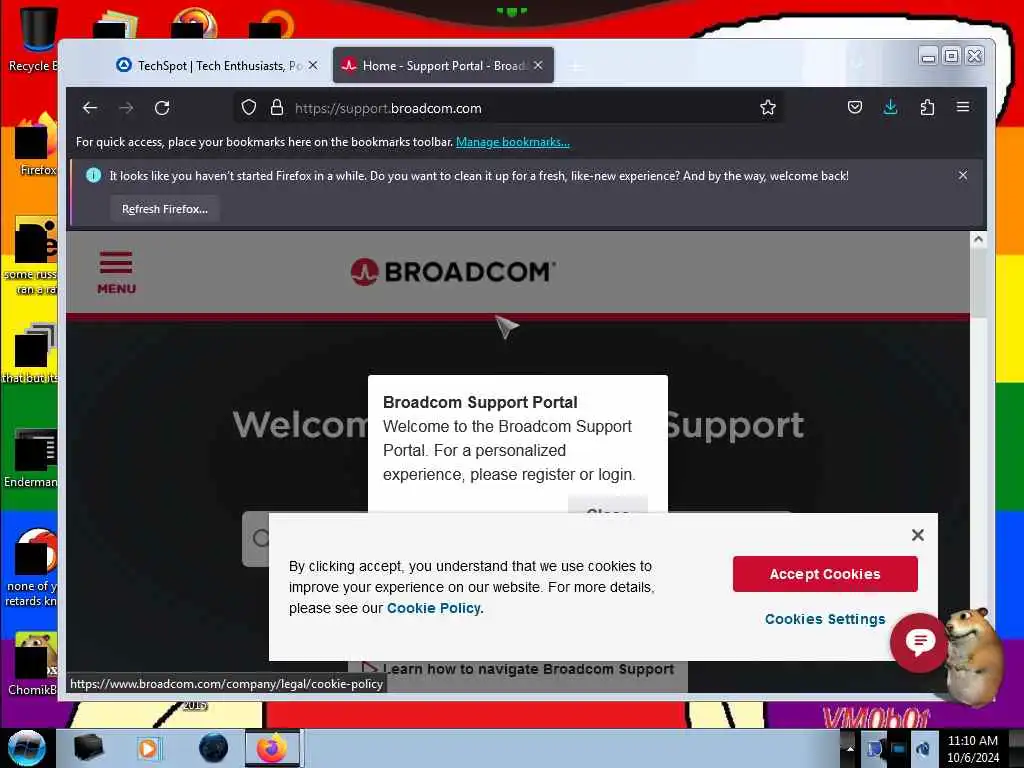The image size is (1024, 768).
Task: Click the black box taskbar icon
Action: click(88, 748)
